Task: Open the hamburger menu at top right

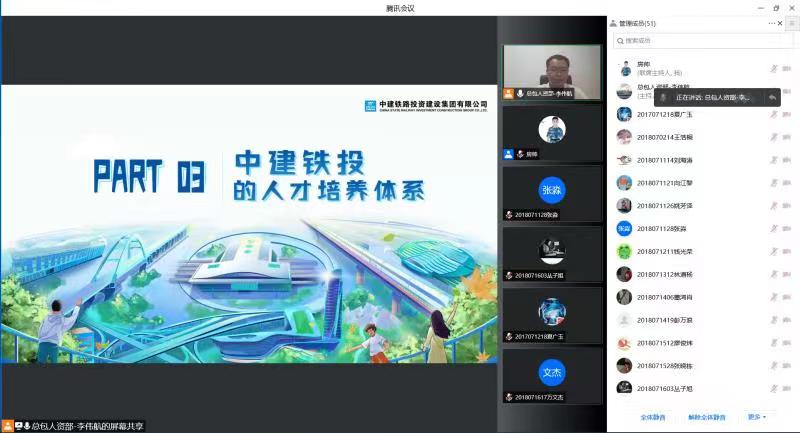Action: [792, 23]
